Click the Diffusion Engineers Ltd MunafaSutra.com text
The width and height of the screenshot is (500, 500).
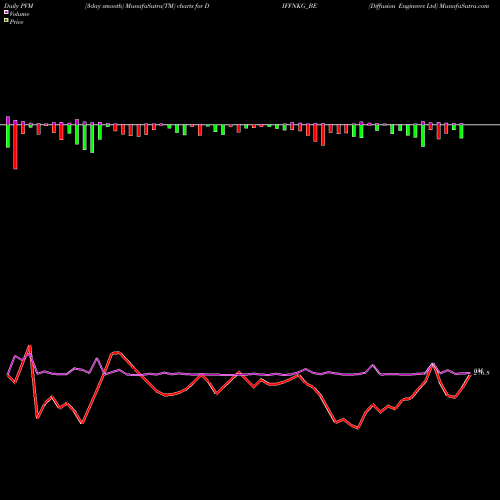click(x=429, y=6)
